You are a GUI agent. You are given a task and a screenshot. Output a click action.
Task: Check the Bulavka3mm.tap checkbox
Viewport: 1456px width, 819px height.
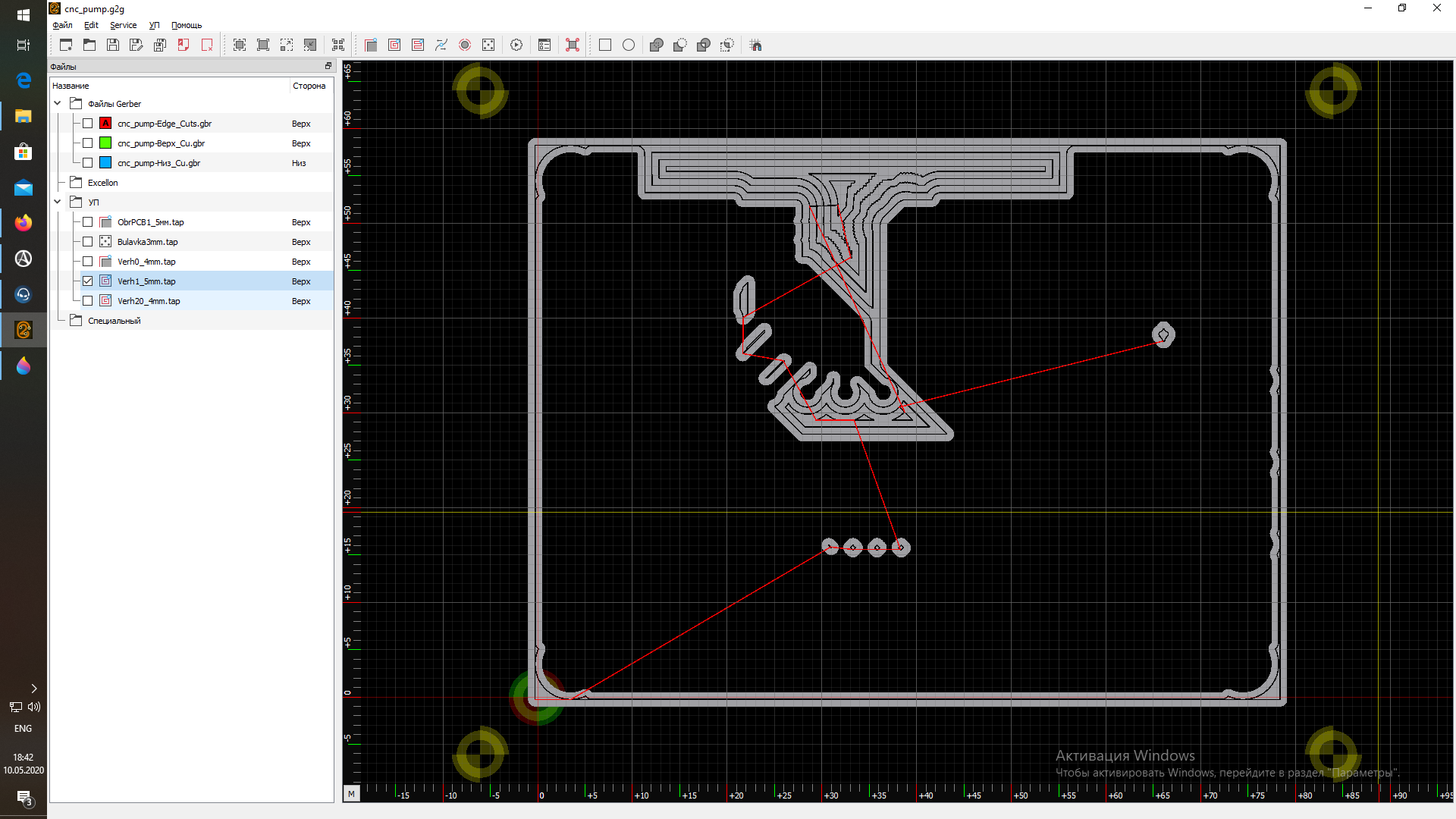(x=88, y=242)
